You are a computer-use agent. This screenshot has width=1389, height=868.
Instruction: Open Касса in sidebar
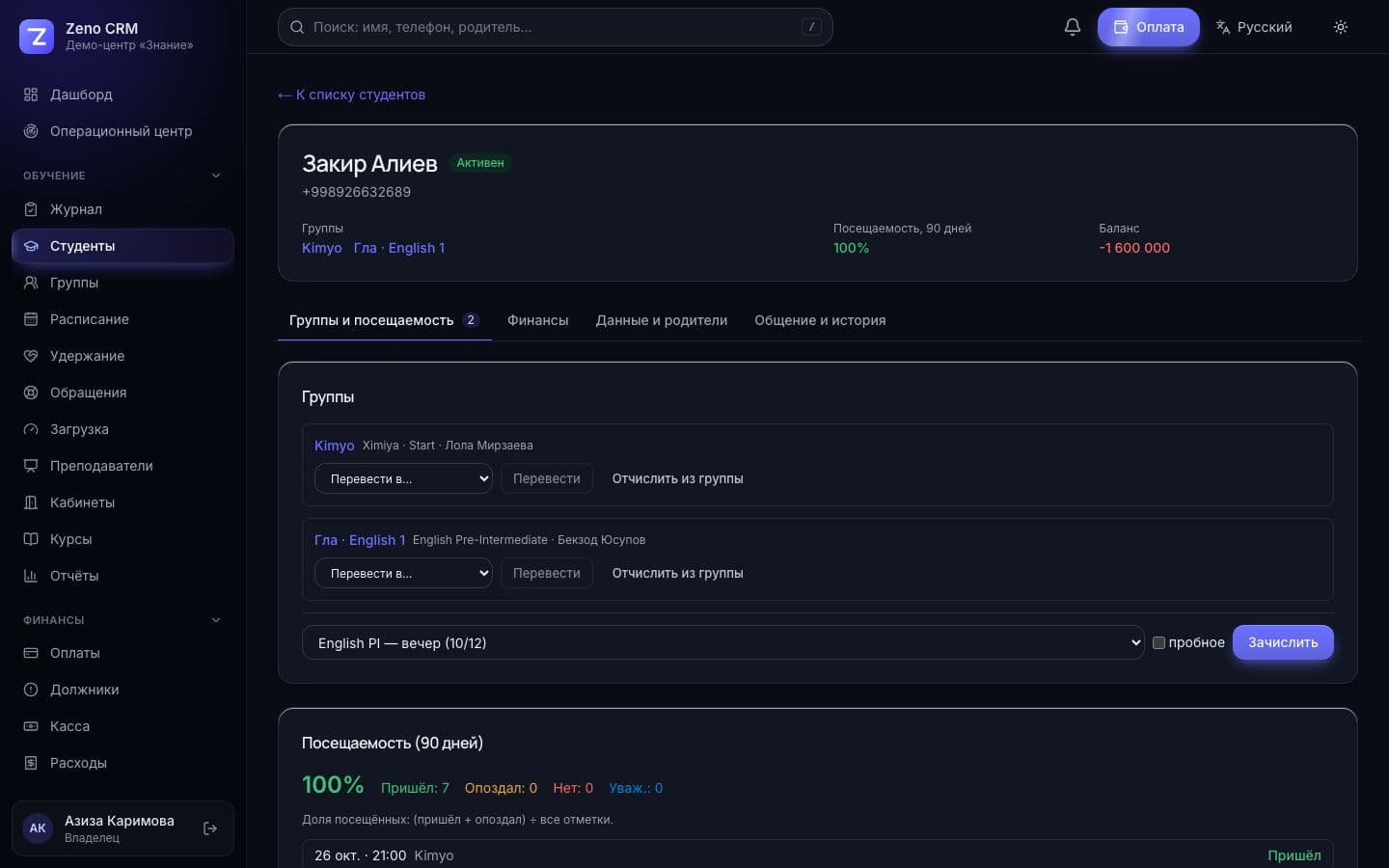[123, 726]
